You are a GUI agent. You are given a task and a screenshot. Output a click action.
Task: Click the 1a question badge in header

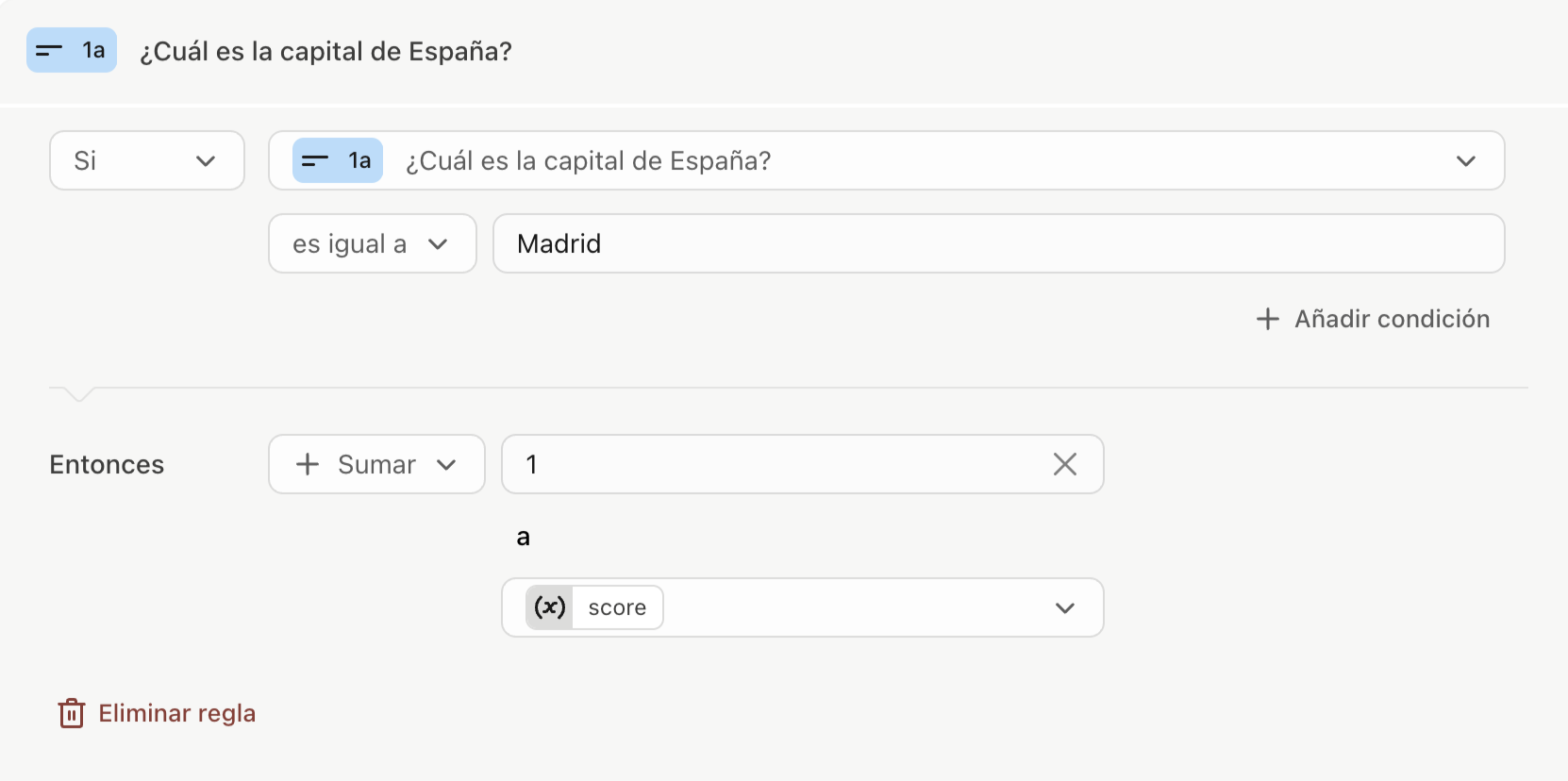(x=72, y=50)
